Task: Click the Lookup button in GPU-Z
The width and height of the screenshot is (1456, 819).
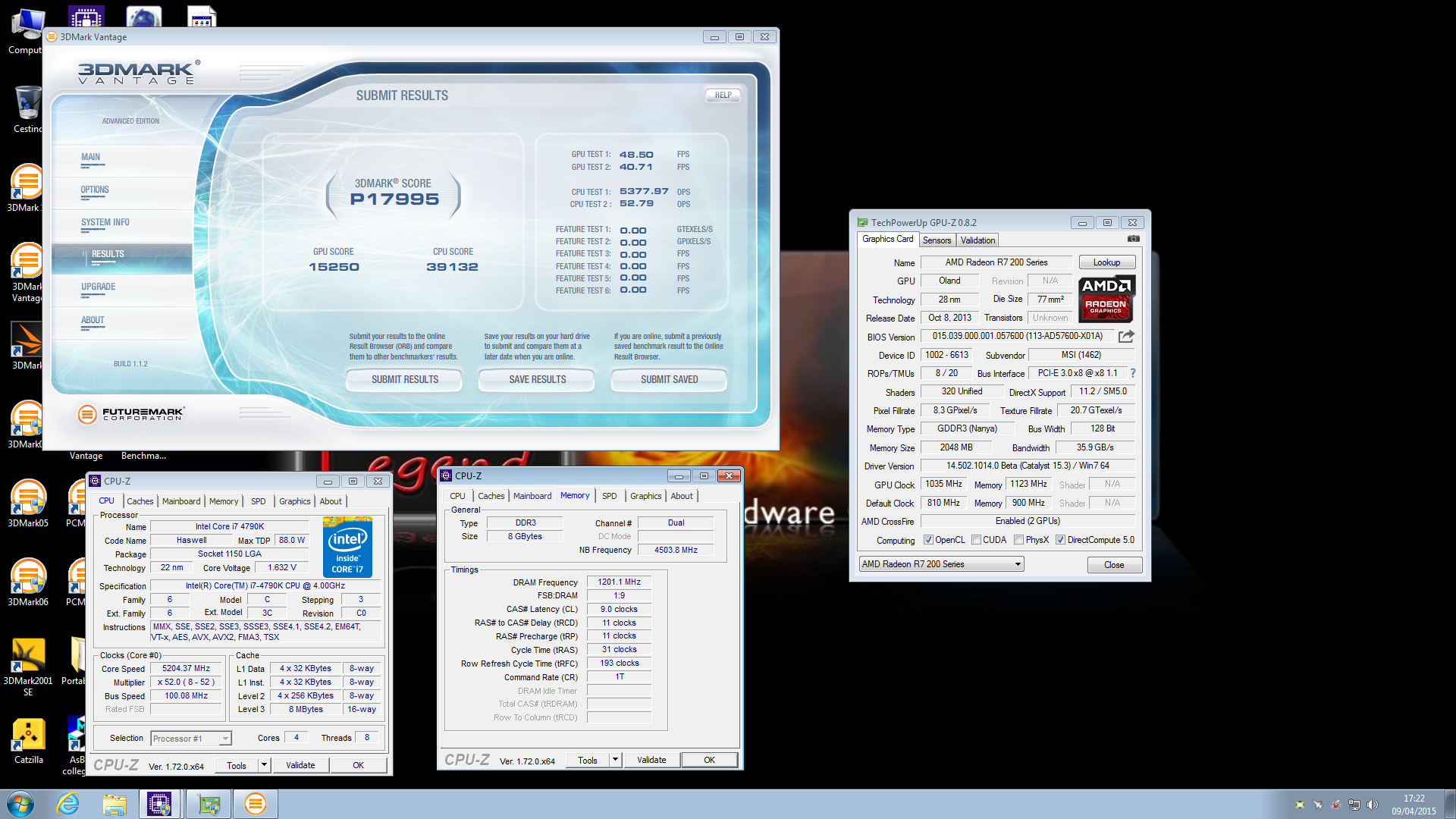Action: click(1106, 262)
